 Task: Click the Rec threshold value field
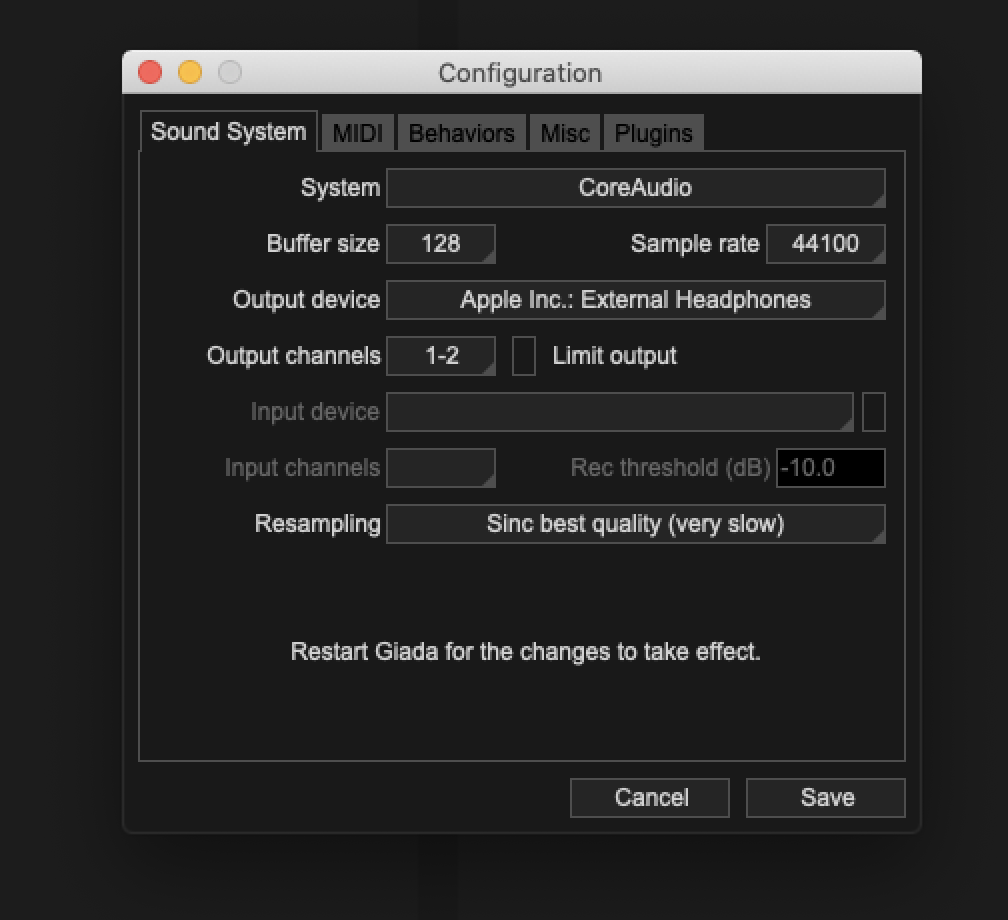click(830, 468)
